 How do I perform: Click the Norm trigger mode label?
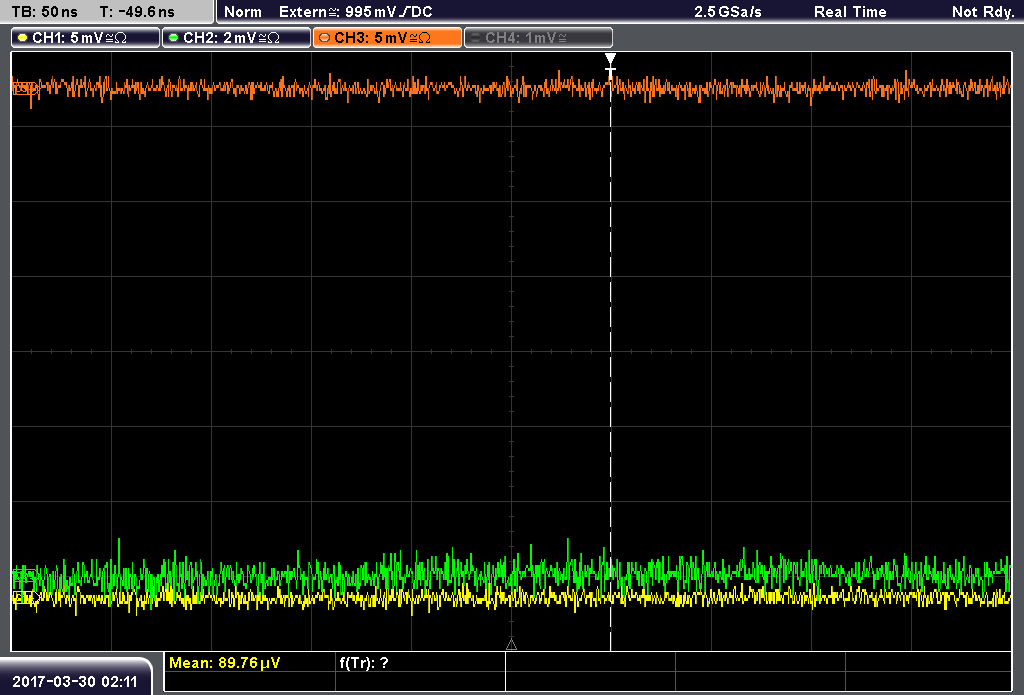tap(243, 12)
